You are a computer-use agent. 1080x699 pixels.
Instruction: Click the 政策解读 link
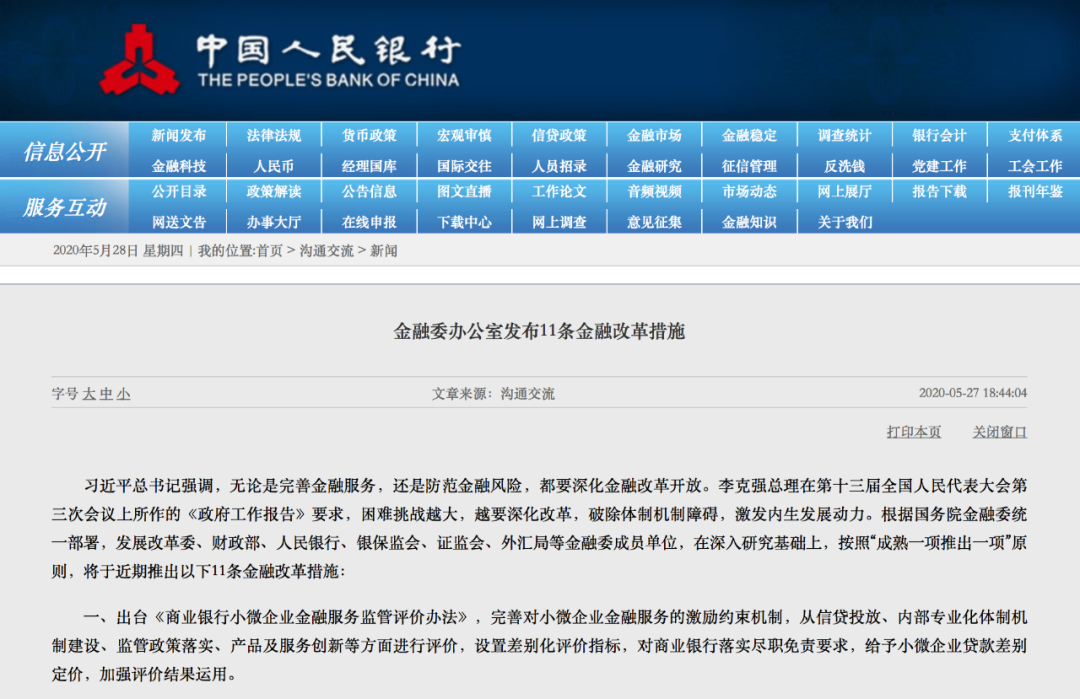click(x=274, y=191)
